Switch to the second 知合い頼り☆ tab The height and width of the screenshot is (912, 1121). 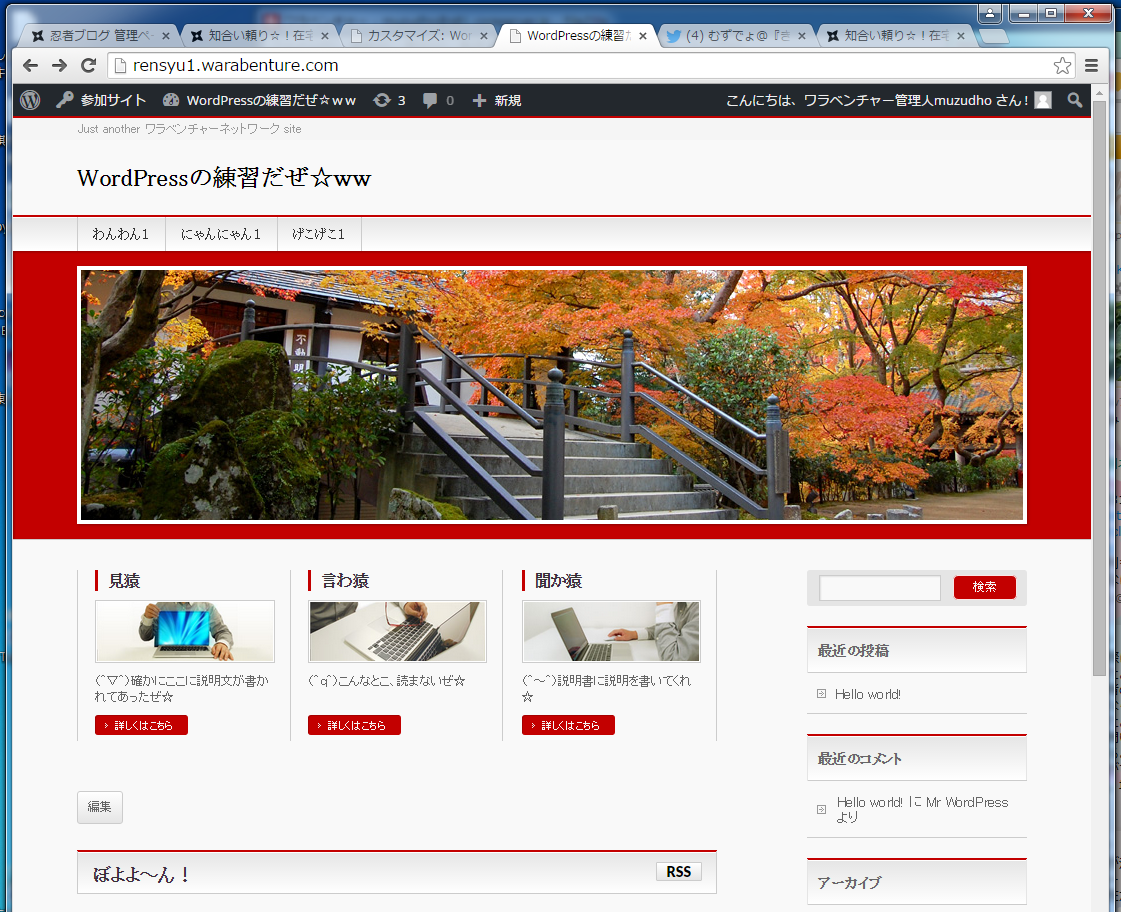[x=897, y=35]
